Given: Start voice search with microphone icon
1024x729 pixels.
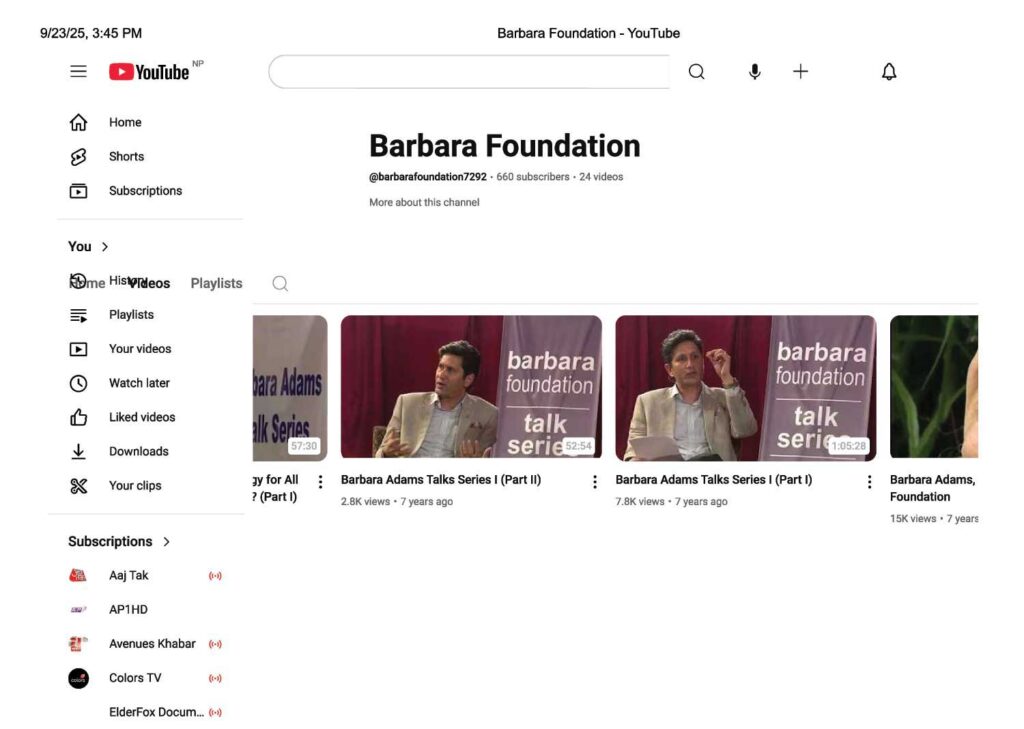Looking at the screenshot, I should coord(755,72).
